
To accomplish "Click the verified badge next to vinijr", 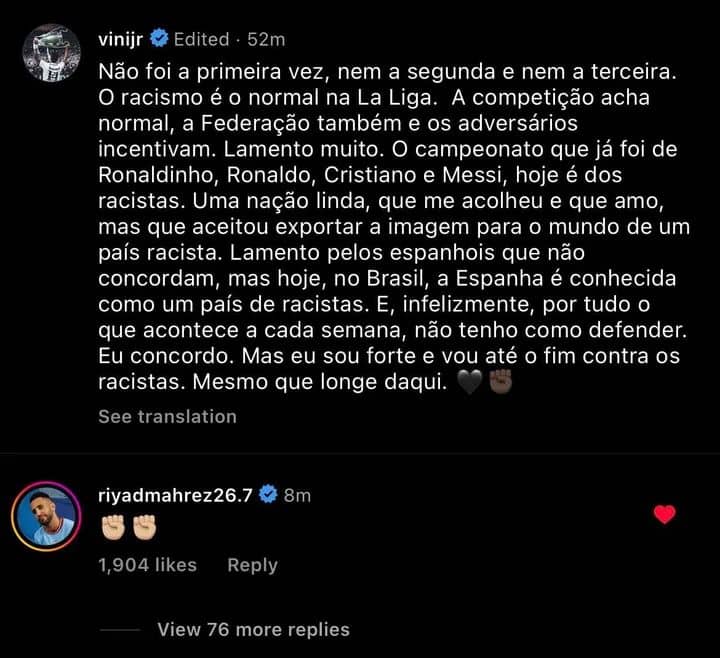I will [159, 39].
